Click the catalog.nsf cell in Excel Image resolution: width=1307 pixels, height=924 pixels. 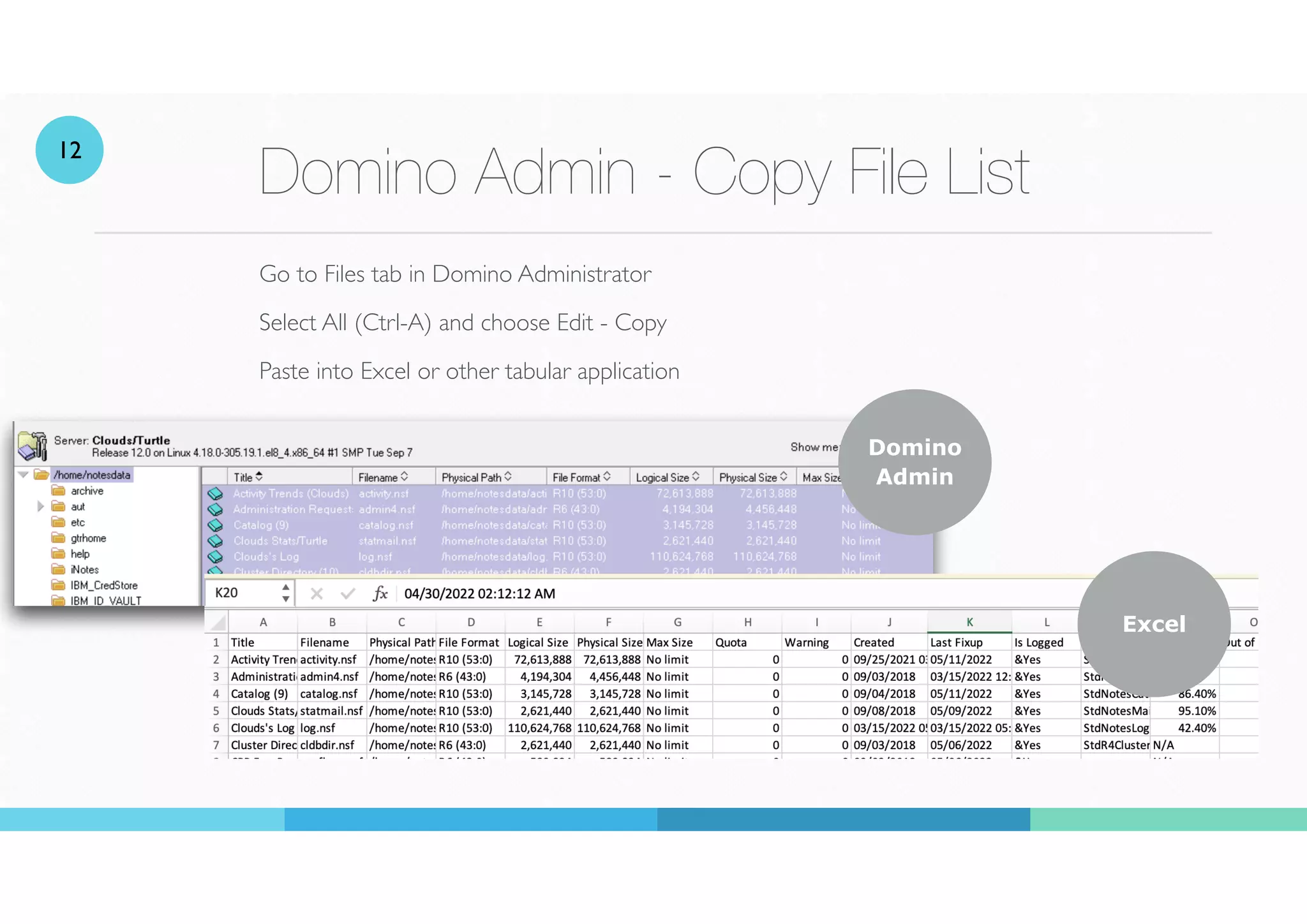pyautogui.click(x=332, y=694)
